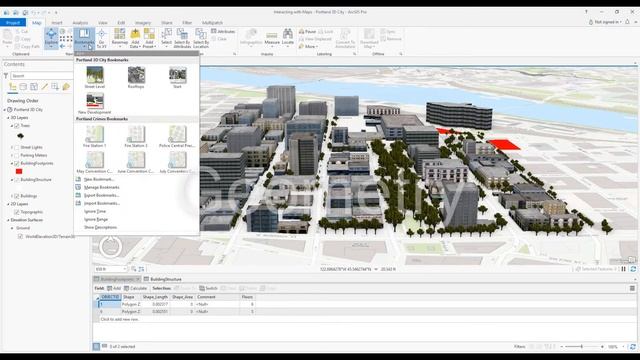
Task: Toggle the Buildings layer checkbox
Action: tap(17, 196)
